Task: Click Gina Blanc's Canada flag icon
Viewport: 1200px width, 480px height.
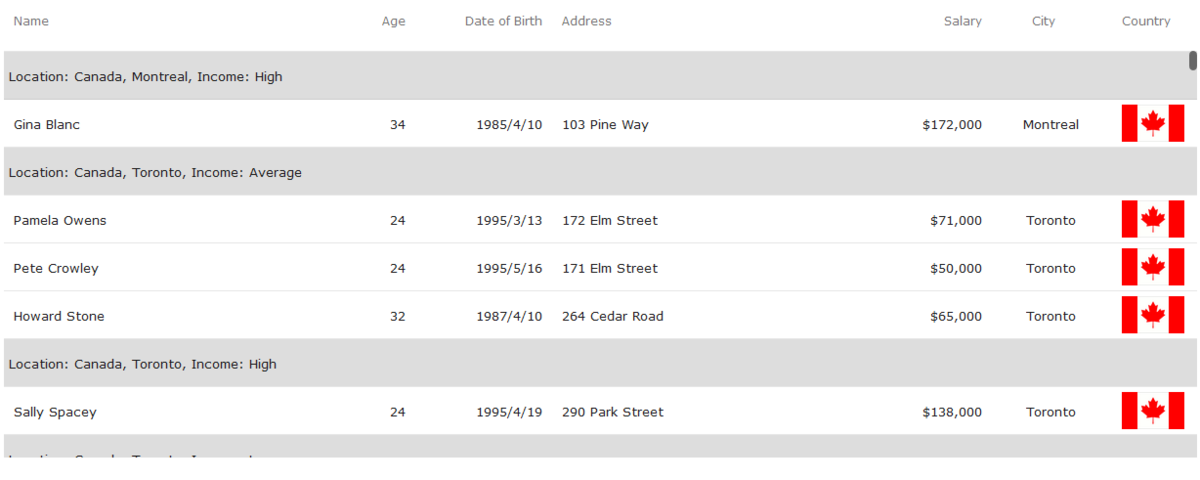Action: click(1152, 124)
